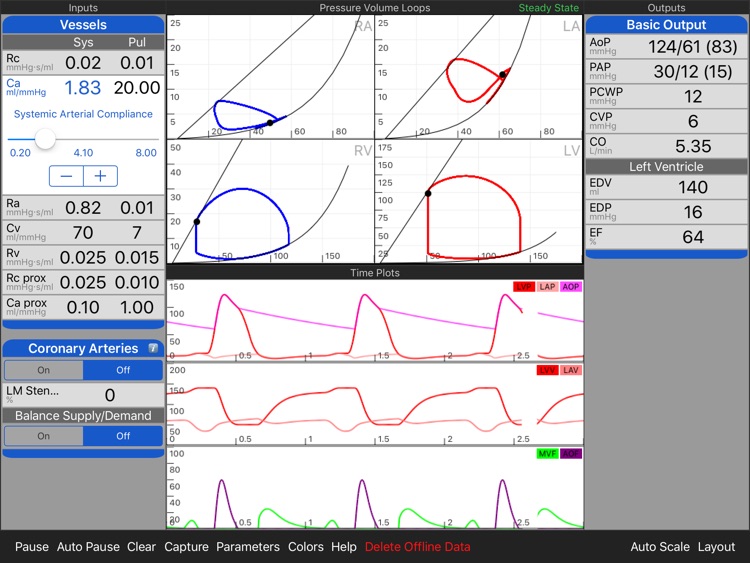Viewport: 750px width, 563px height.
Task: Select LM Stenosis value 0
Action: 110,395
